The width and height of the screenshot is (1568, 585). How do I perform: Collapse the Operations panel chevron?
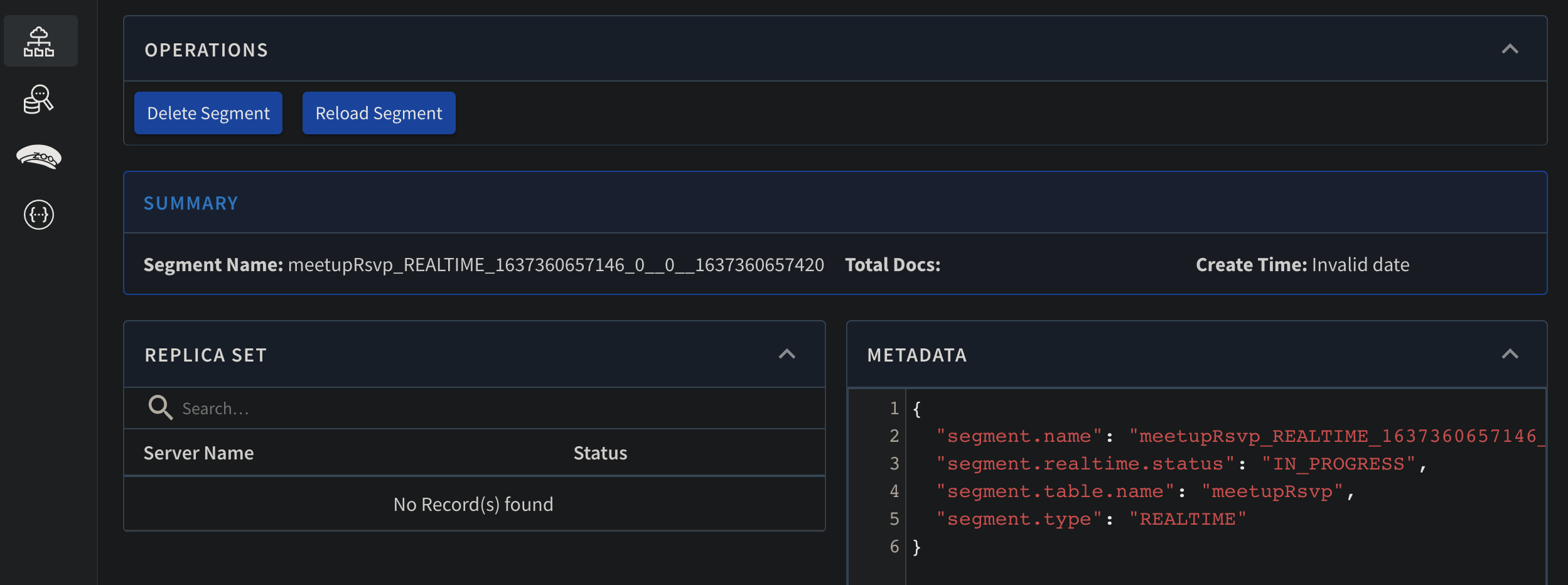pos(1510,49)
